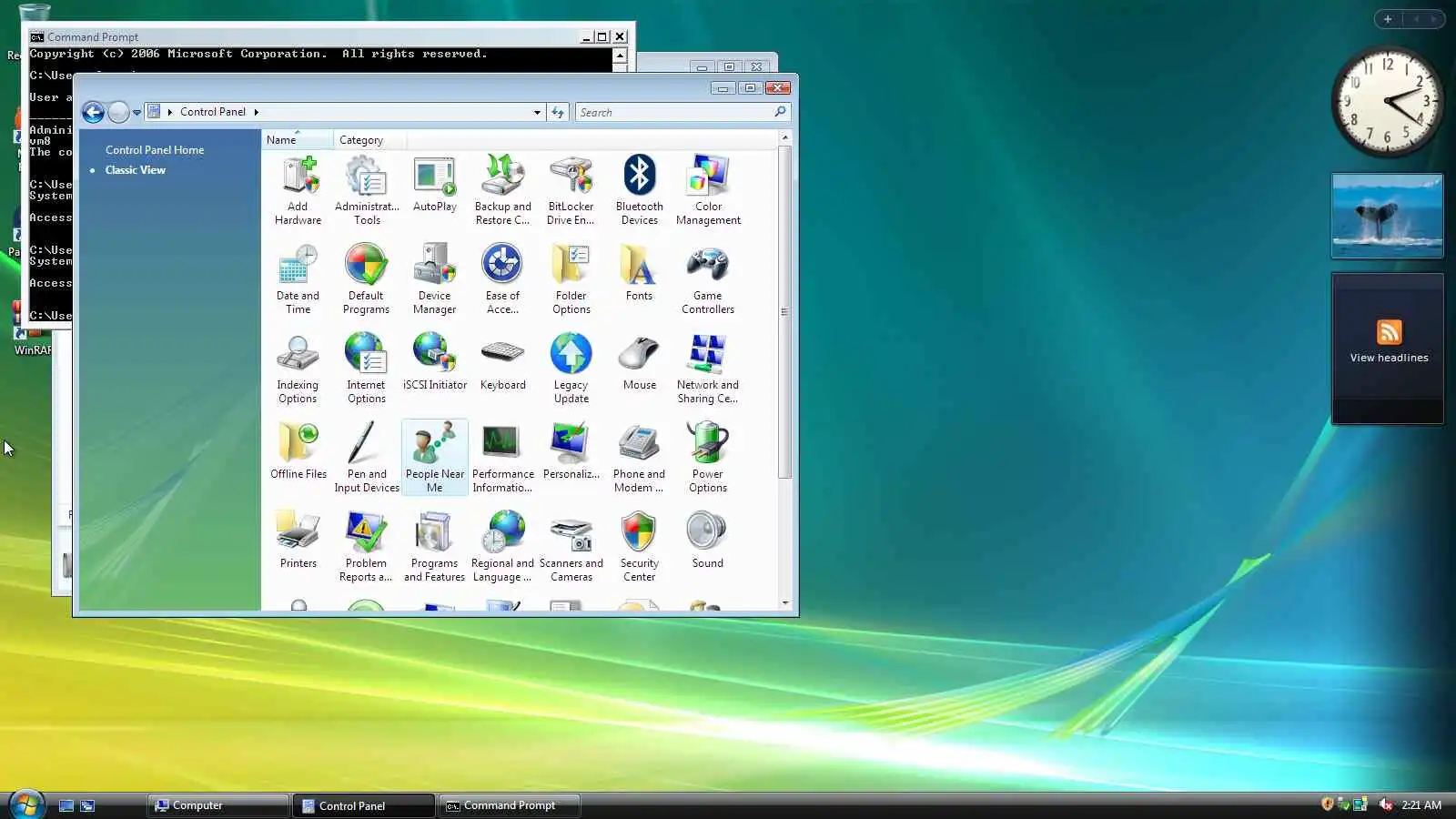Launch Device Manager
1456x819 pixels.
click(435, 279)
